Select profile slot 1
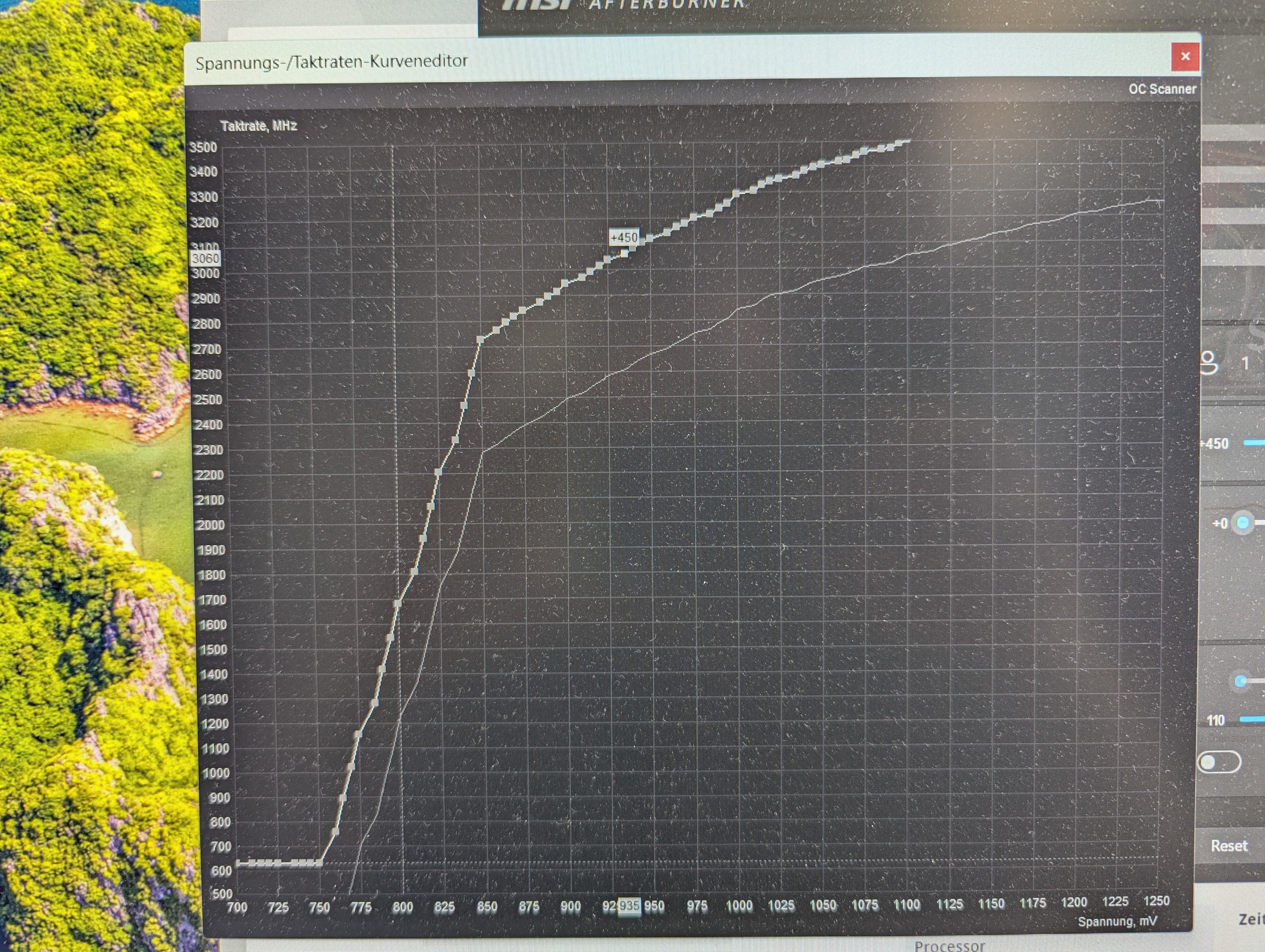The width and height of the screenshot is (1265, 952). click(x=1245, y=364)
